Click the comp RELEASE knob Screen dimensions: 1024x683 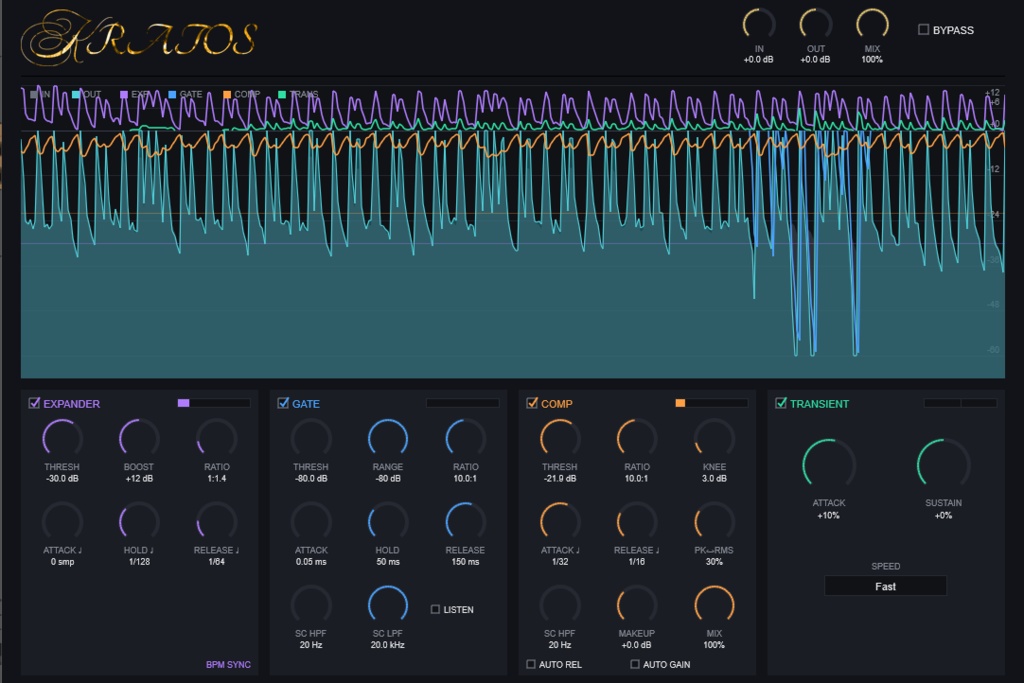(637, 522)
